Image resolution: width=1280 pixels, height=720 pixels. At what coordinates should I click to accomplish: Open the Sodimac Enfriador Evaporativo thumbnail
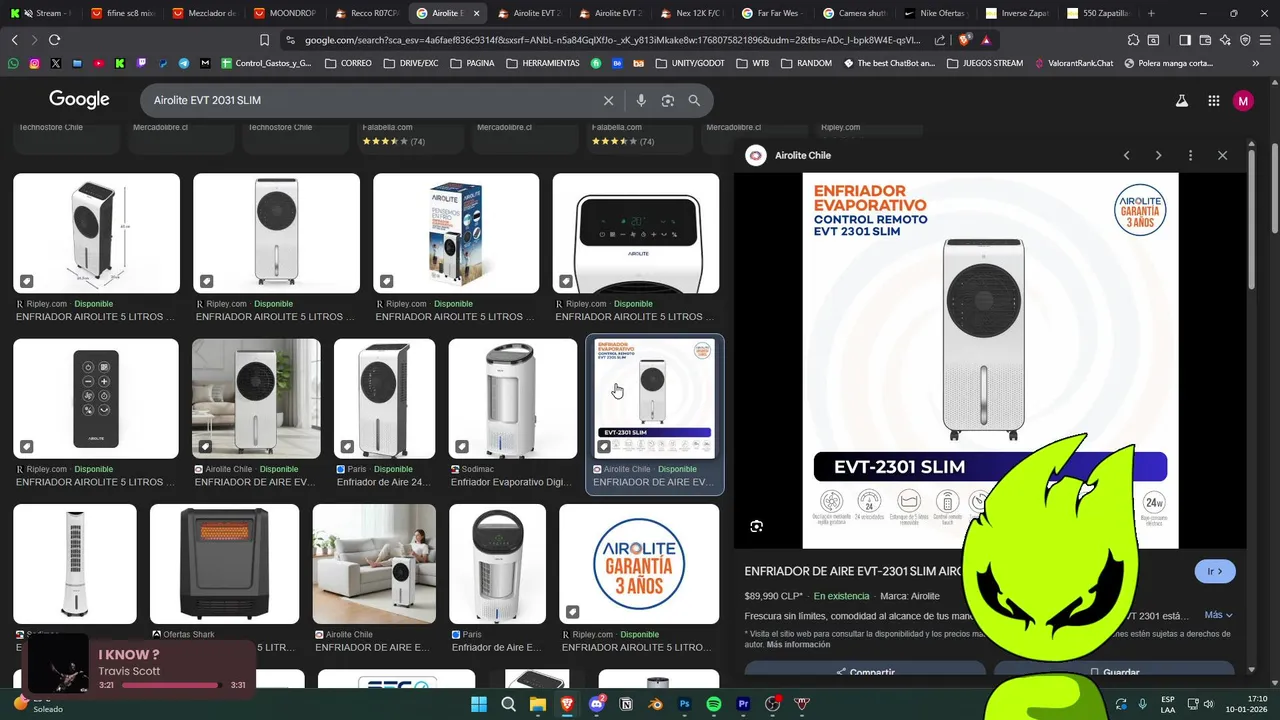pos(512,398)
